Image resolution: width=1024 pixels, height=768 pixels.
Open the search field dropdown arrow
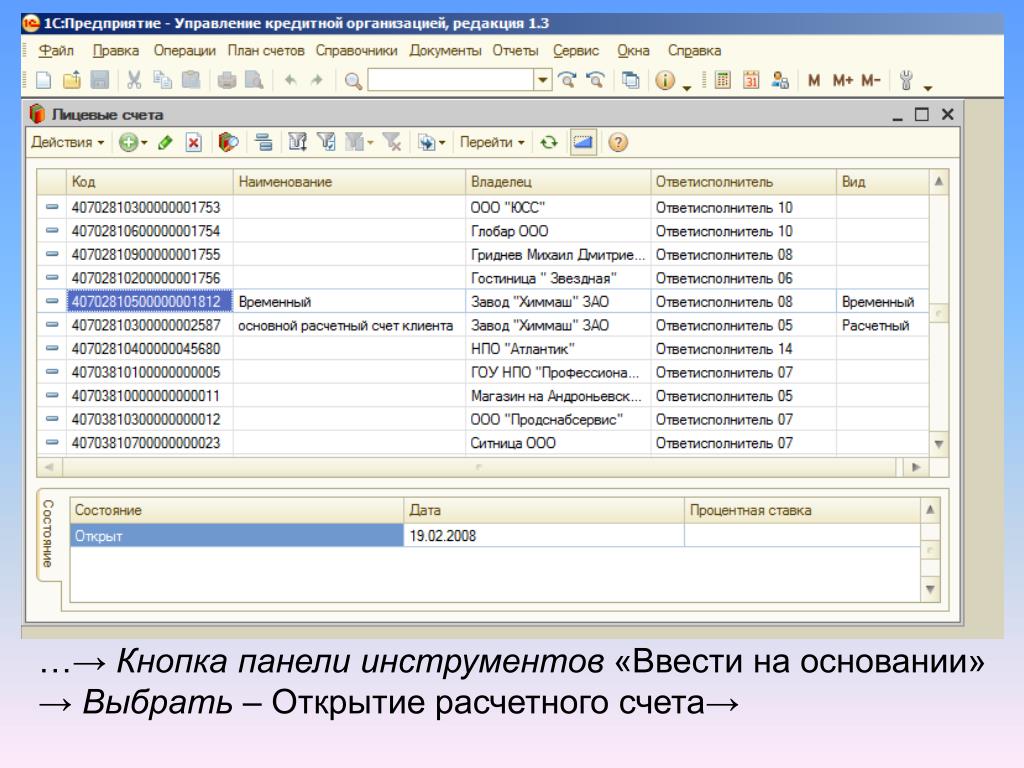[x=543, y=80]
